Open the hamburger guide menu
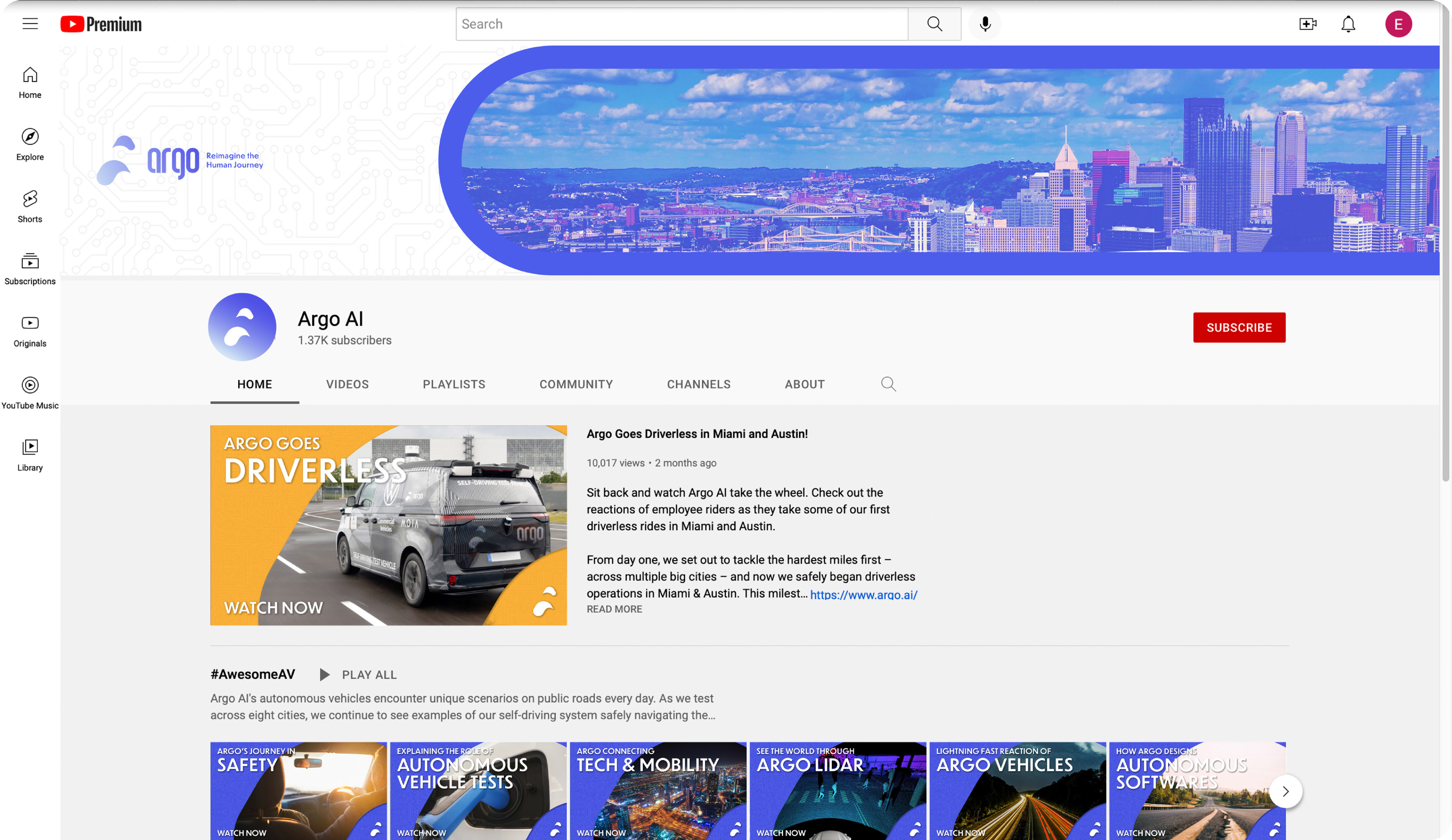The image size is (1452, 840). click(30, 24)
